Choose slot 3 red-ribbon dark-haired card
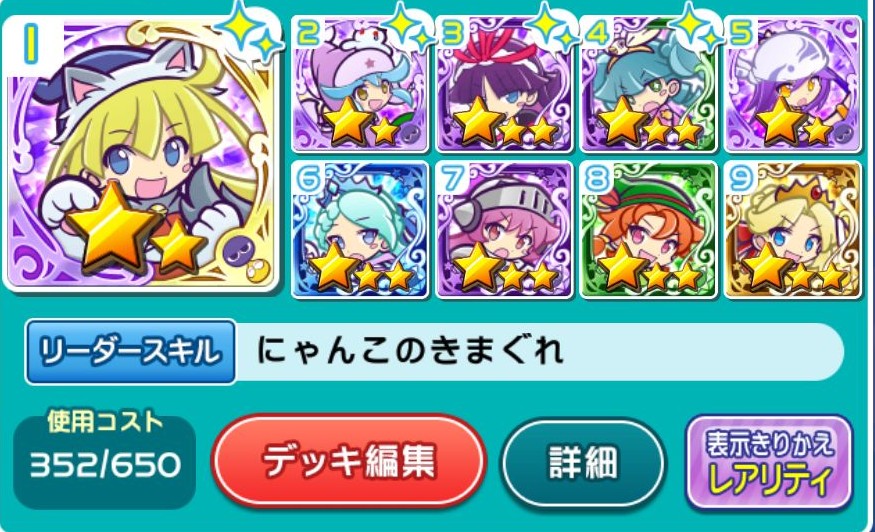875x532 pixels. [504, 84]
